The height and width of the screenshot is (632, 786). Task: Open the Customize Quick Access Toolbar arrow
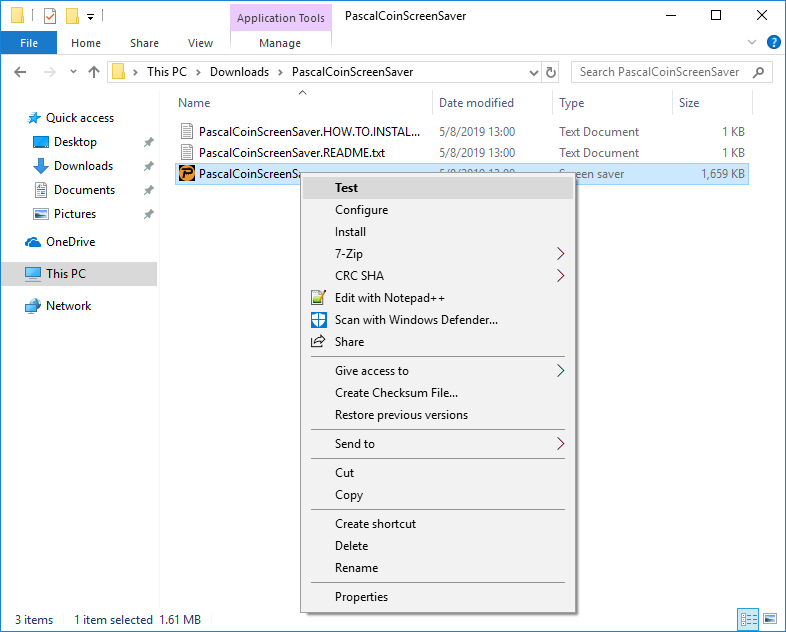90,17
